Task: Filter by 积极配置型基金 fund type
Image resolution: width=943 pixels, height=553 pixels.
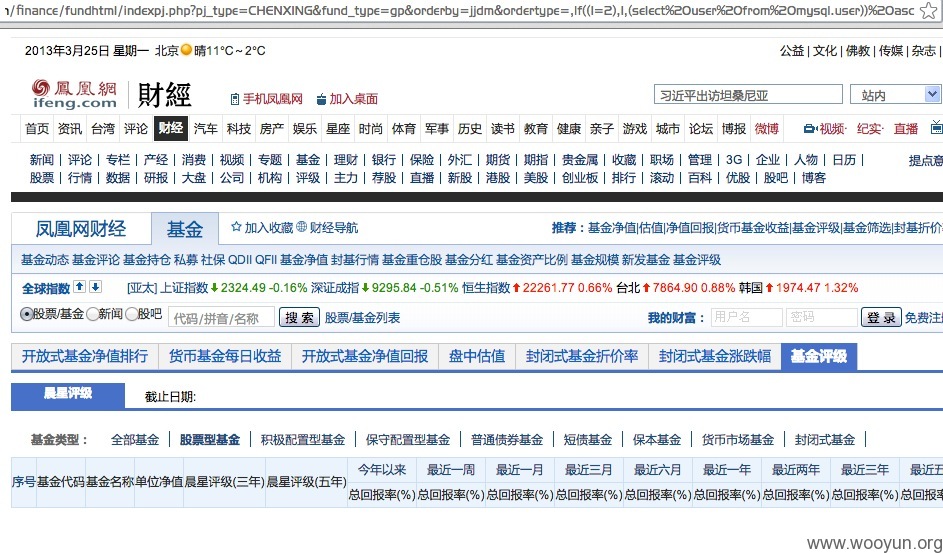Action: point(303,440)
